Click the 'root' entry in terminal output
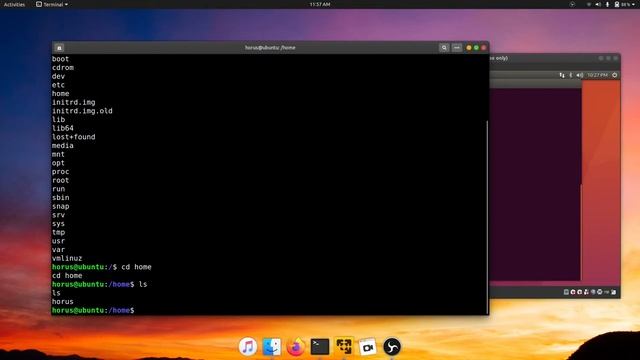 pos(60,180)
